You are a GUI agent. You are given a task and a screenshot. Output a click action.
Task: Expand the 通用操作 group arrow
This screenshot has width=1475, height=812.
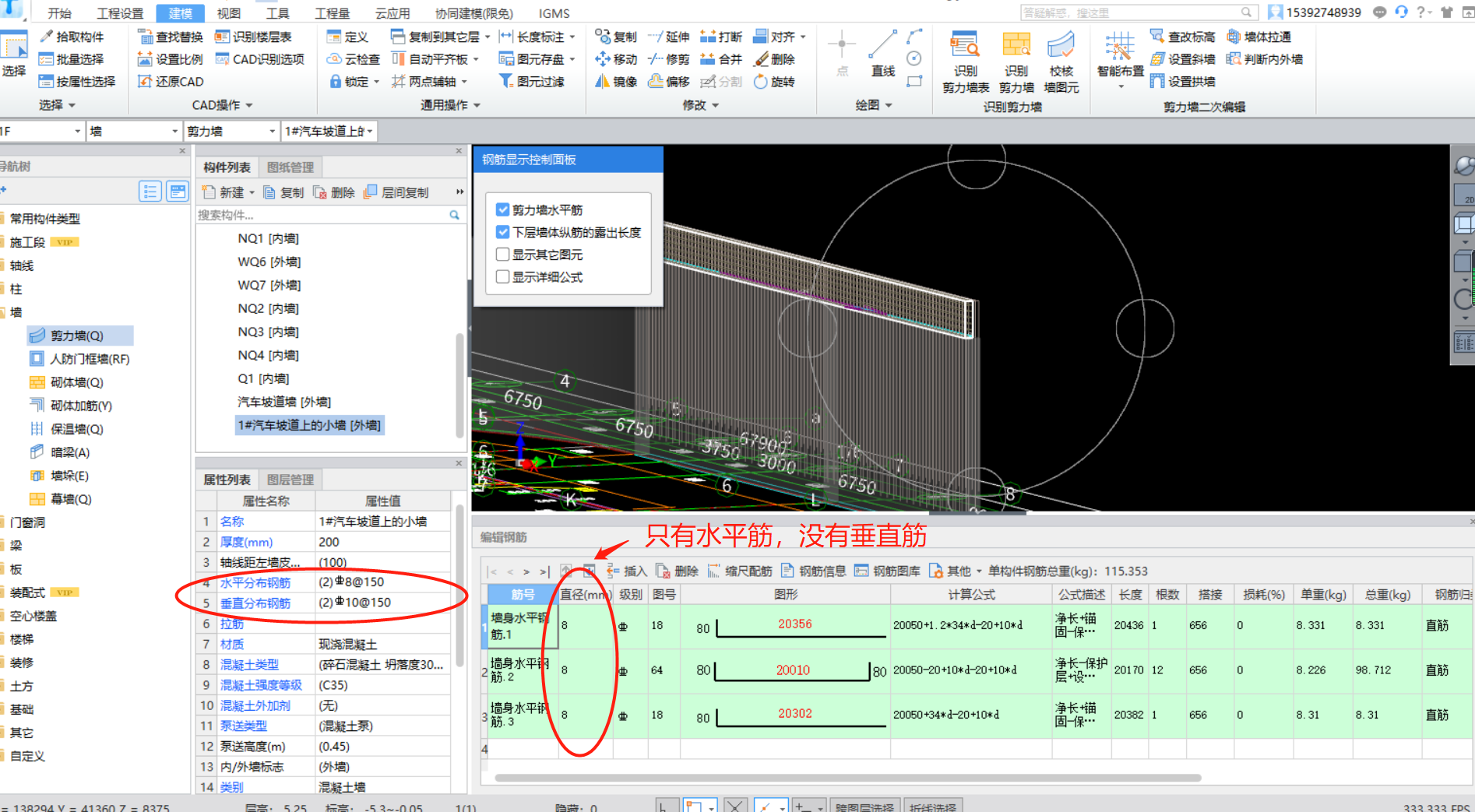[x=477, y=105]
